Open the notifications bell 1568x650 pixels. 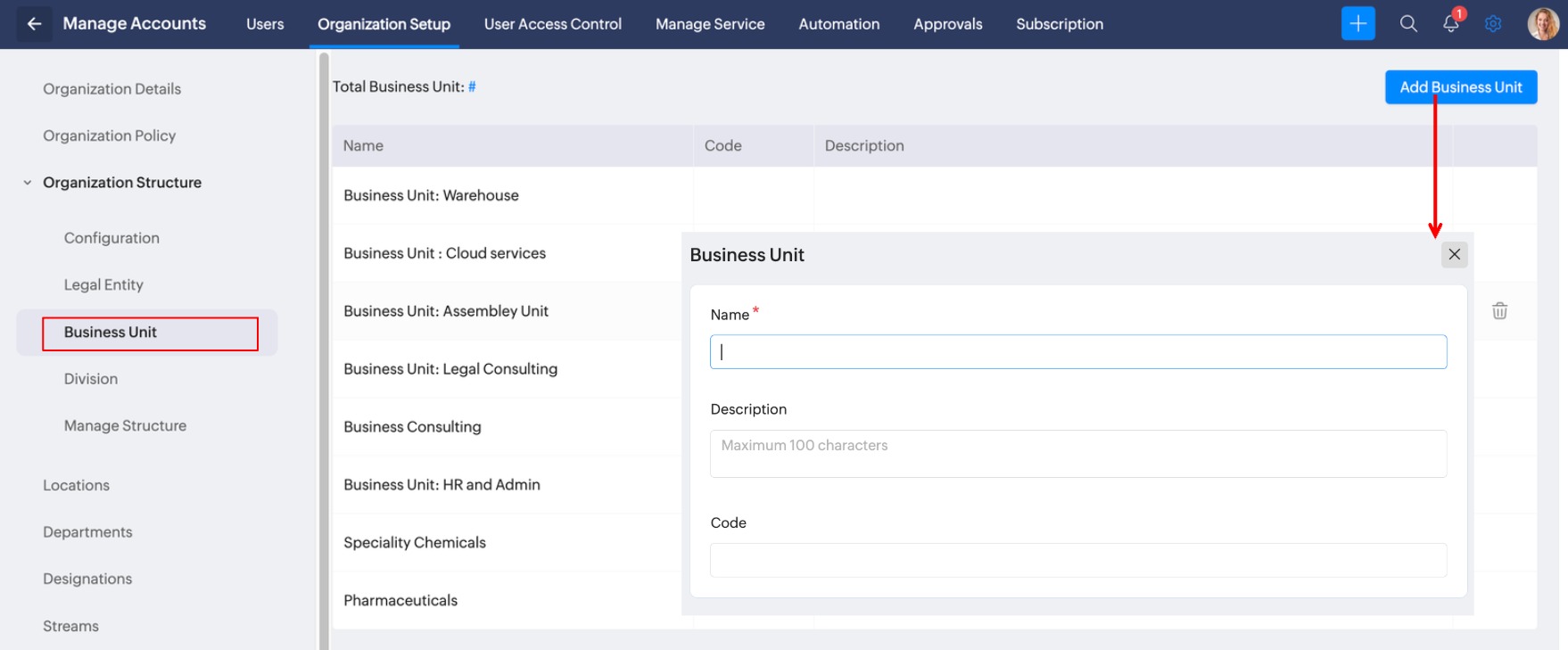coord(1451,24)
